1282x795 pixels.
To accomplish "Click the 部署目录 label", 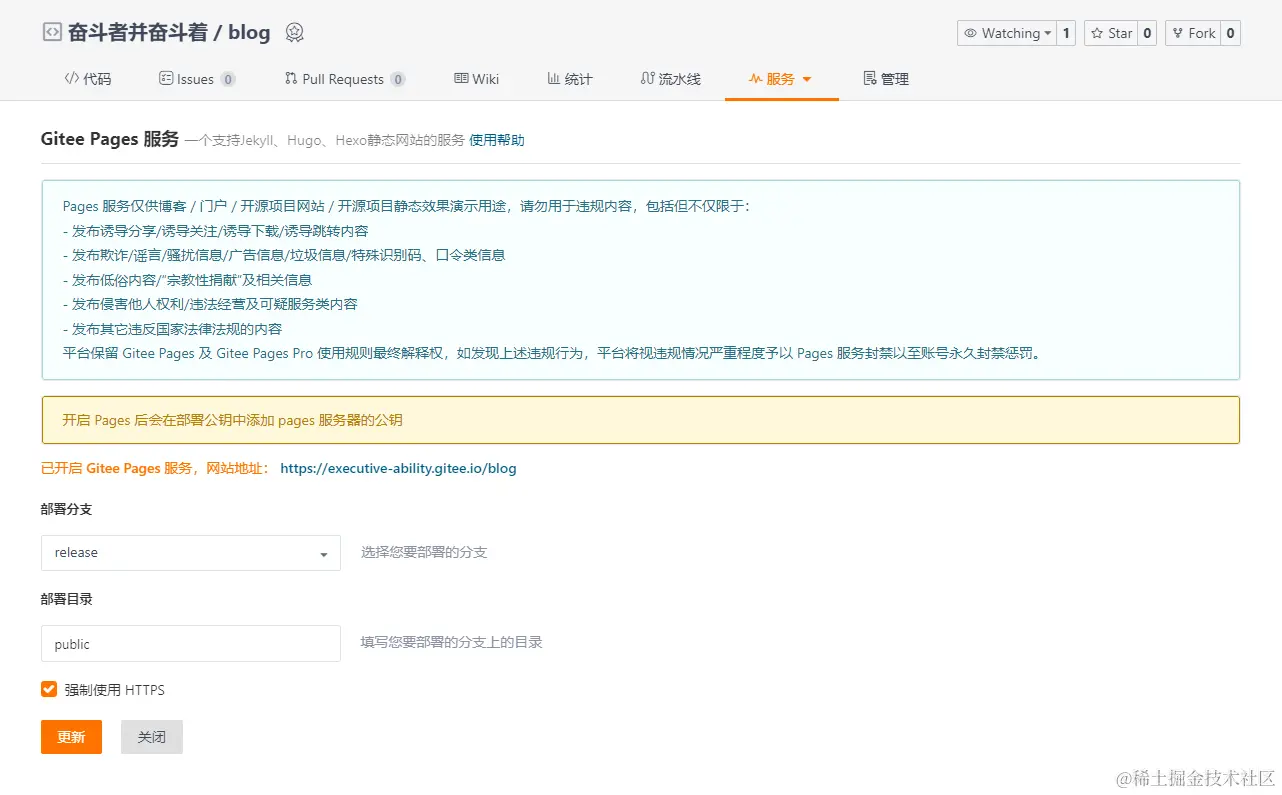I will point(67,599).
